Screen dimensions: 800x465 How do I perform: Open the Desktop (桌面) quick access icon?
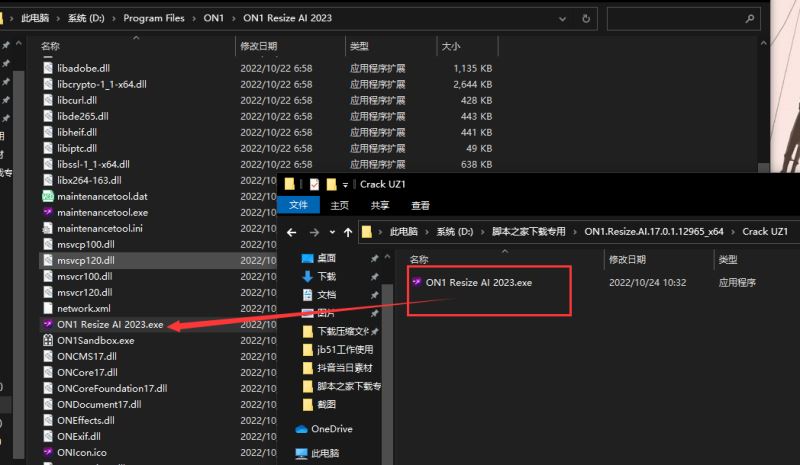[308, 258]
